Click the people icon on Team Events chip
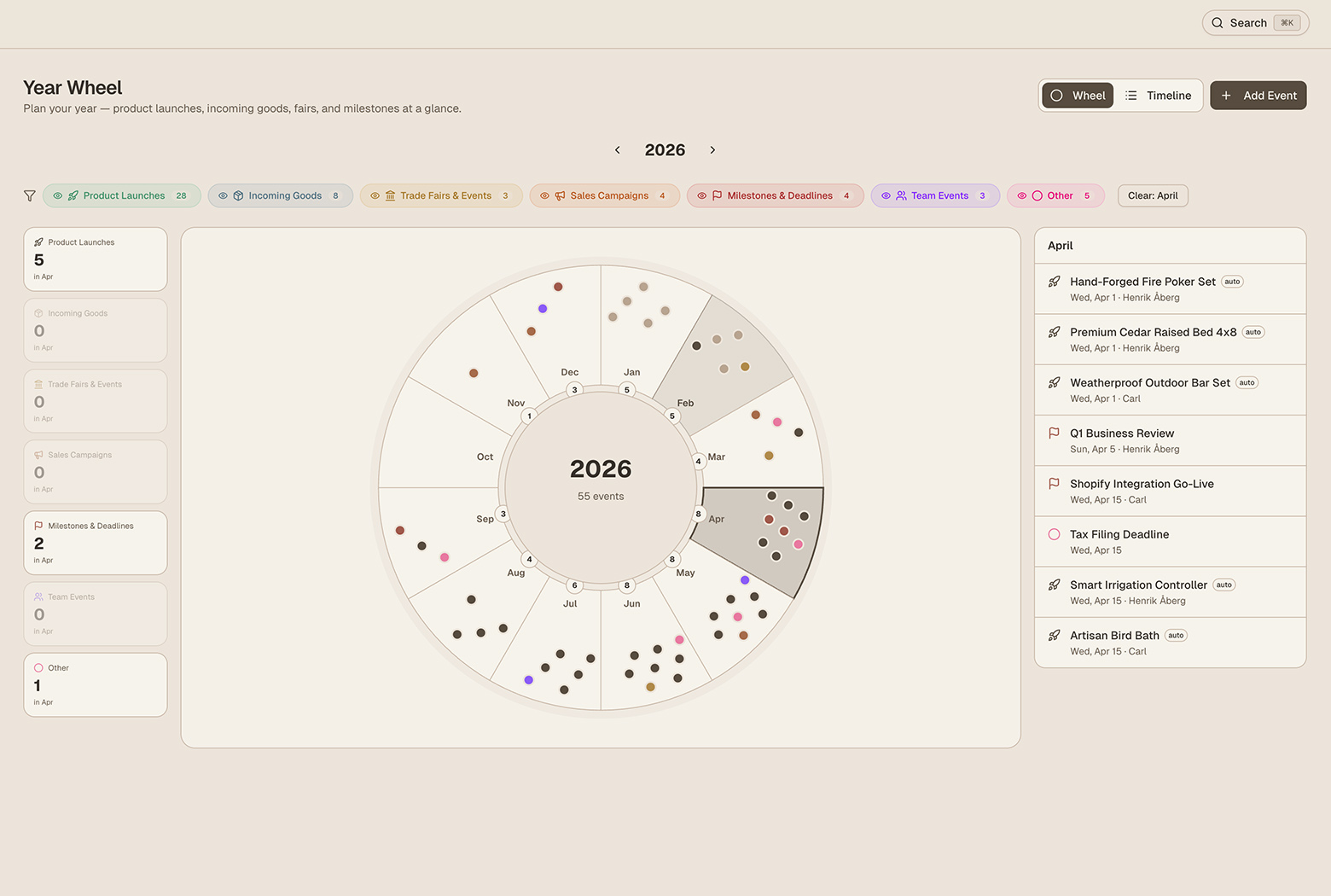The width and height of the screenshot is (1331, 896). click(x=901, y=195)
